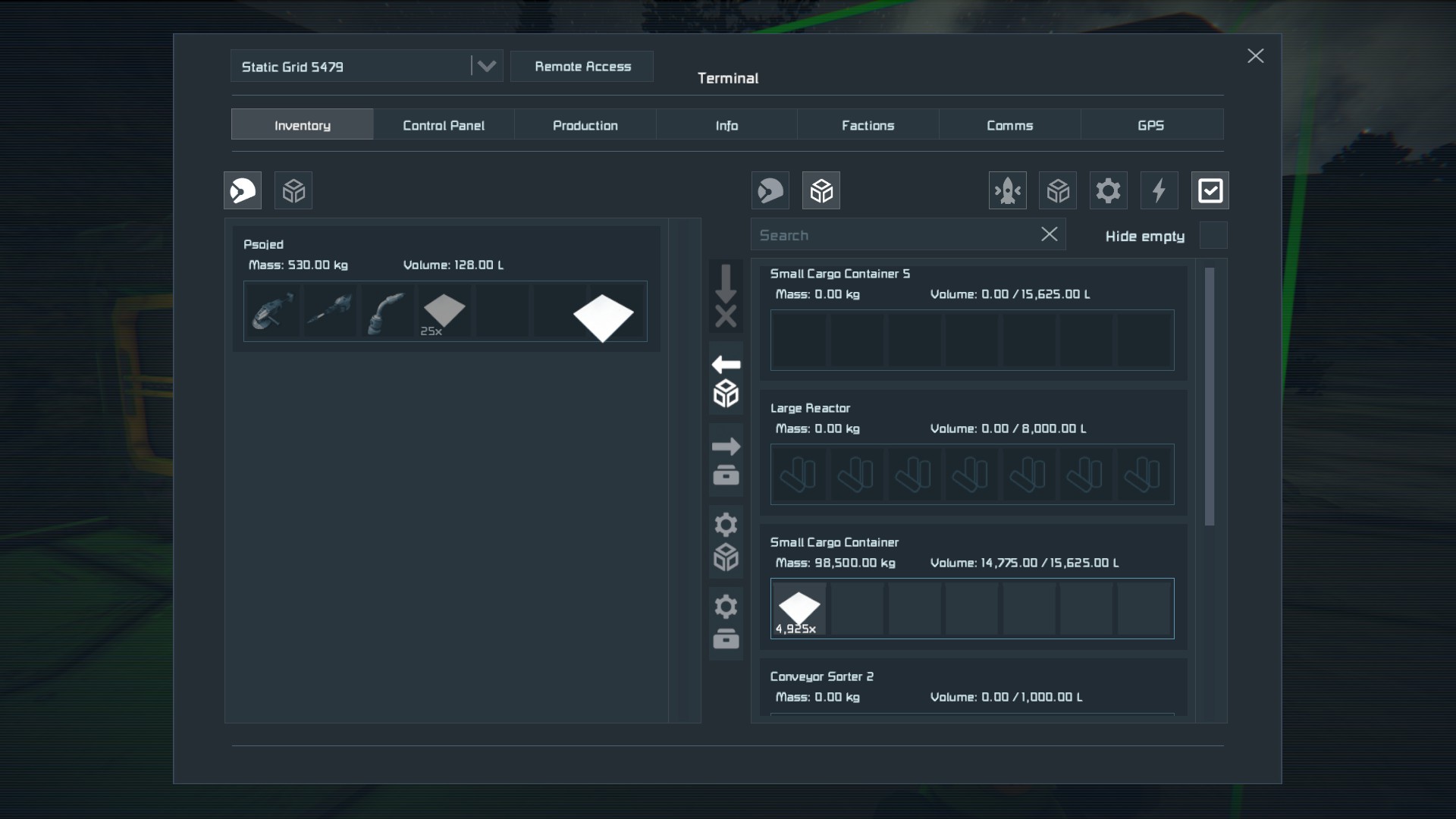Open the GPS tab

click(1150, 125)
